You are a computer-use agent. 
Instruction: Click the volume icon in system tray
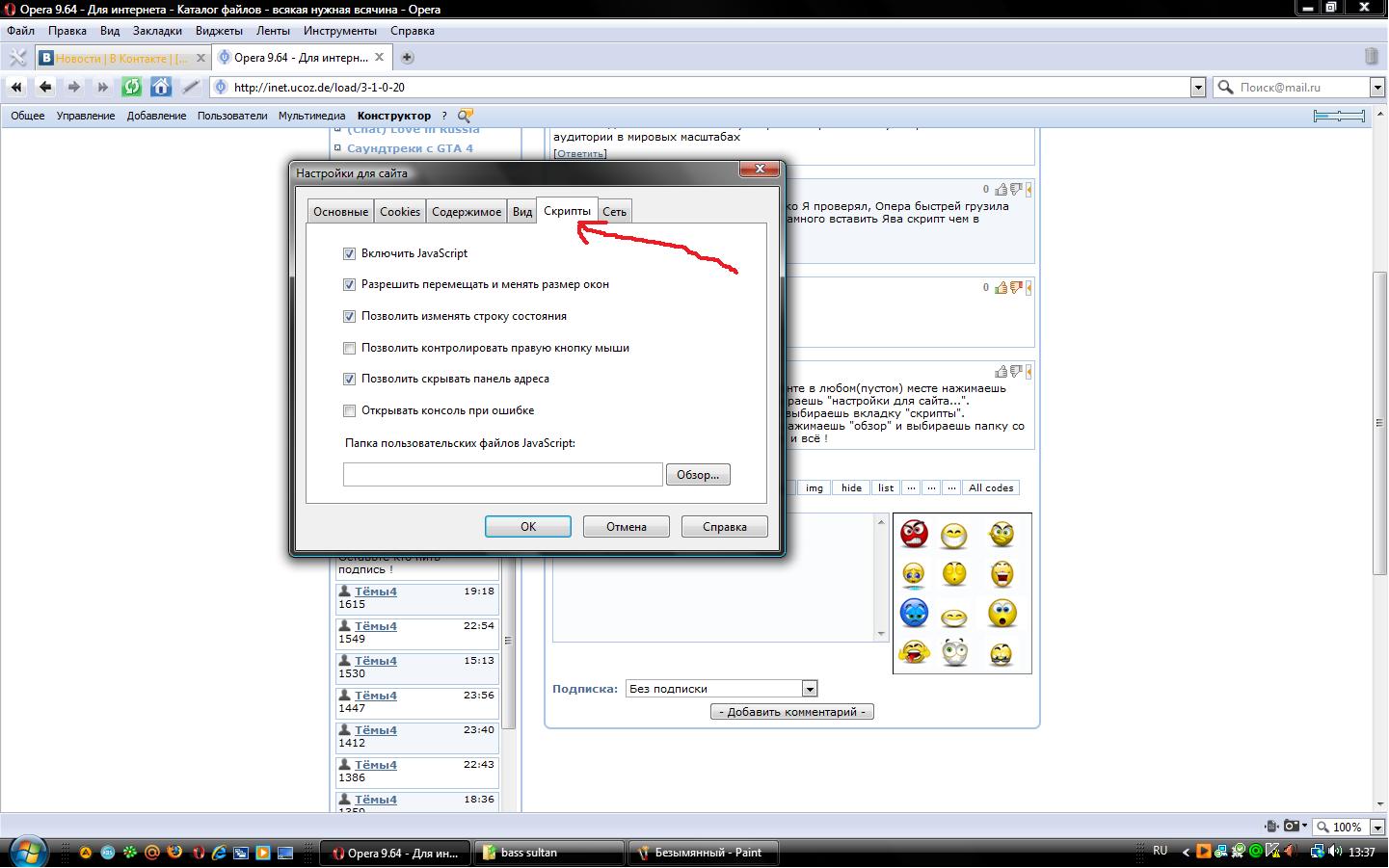1336,852
